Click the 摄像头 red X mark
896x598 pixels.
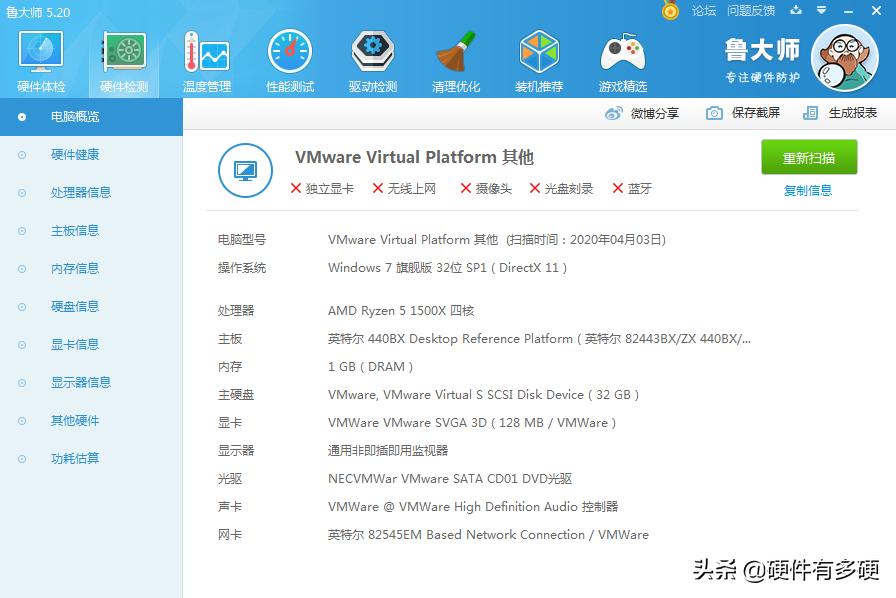point(465,188)
